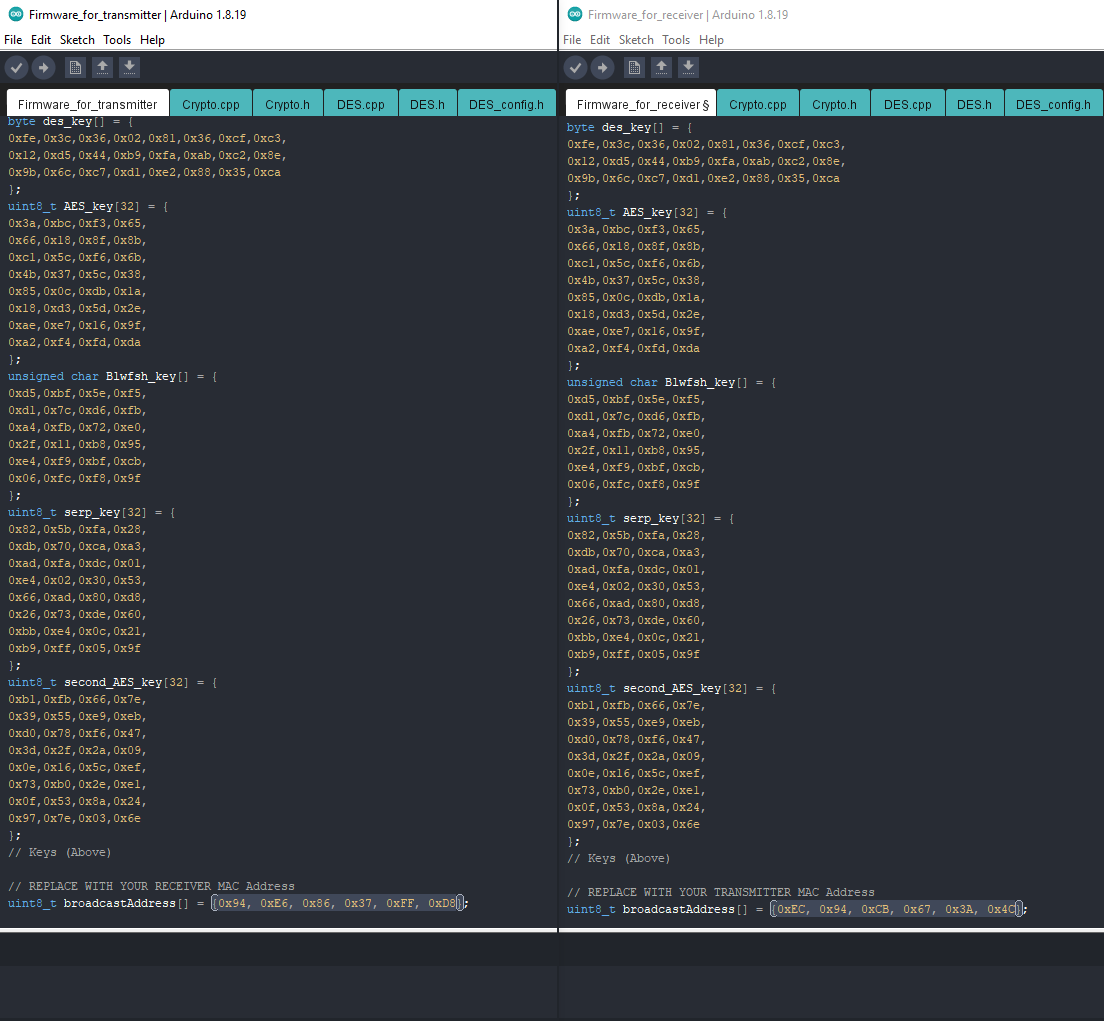The image size is (1104, 1021).
Task: Open Tools menu in transmitter window
Action: point(117,40)
